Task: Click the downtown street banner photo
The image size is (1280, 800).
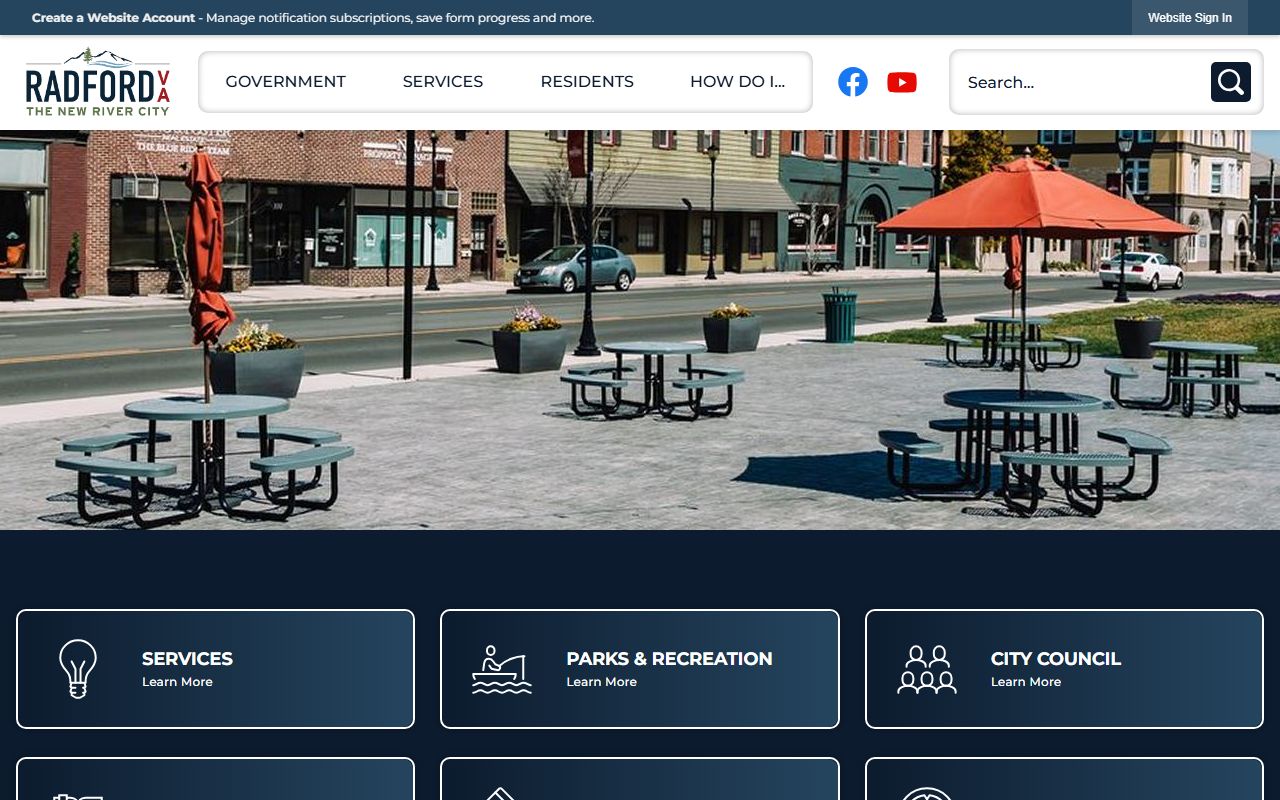Action: 640,330
